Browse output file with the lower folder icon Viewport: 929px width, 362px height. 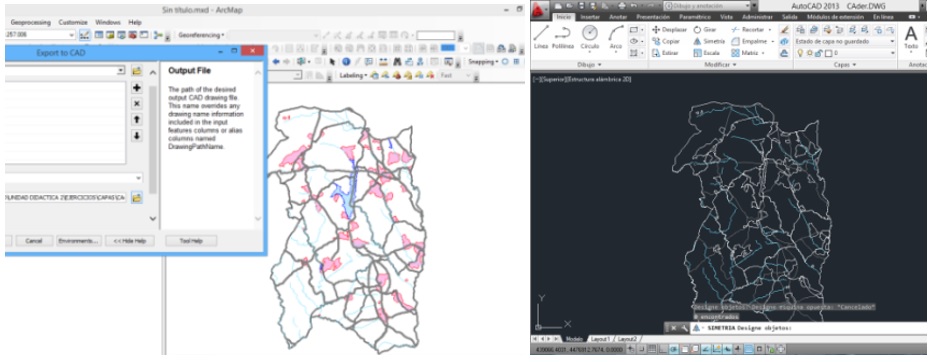pos(137,197)
